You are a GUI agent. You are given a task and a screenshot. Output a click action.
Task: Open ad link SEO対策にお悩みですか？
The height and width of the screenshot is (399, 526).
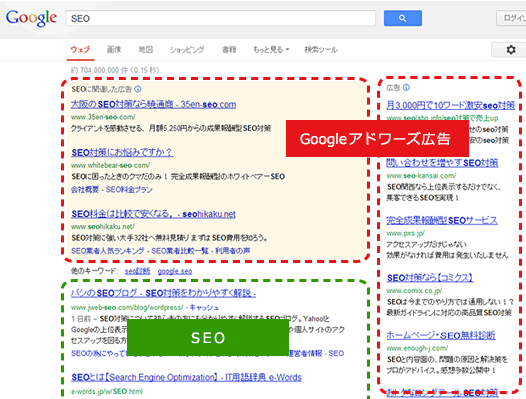[122, 152]
